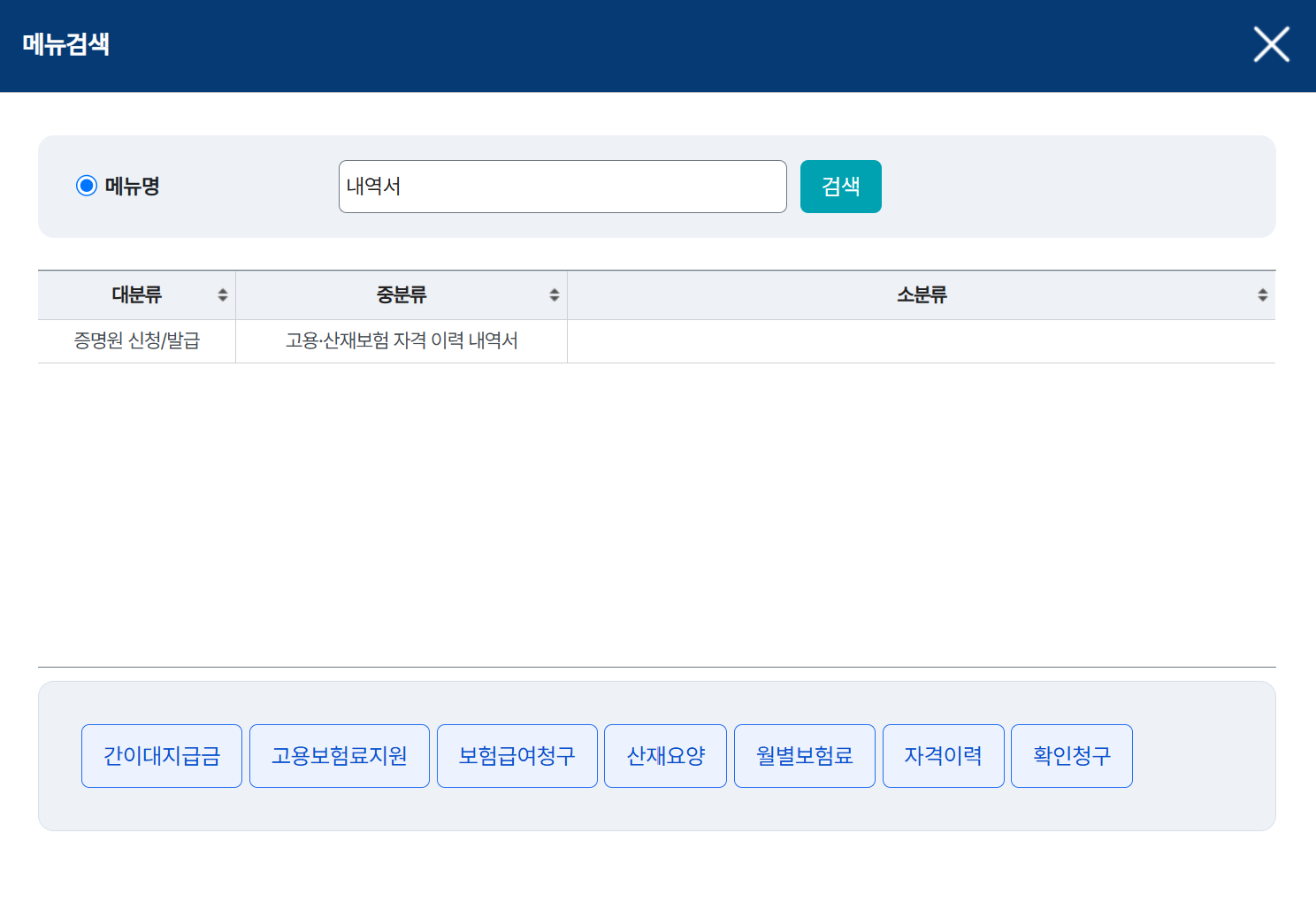The image size is (1316, 909).
Task: Sort by the 중분류 column arrows
Action: point(555,295)
